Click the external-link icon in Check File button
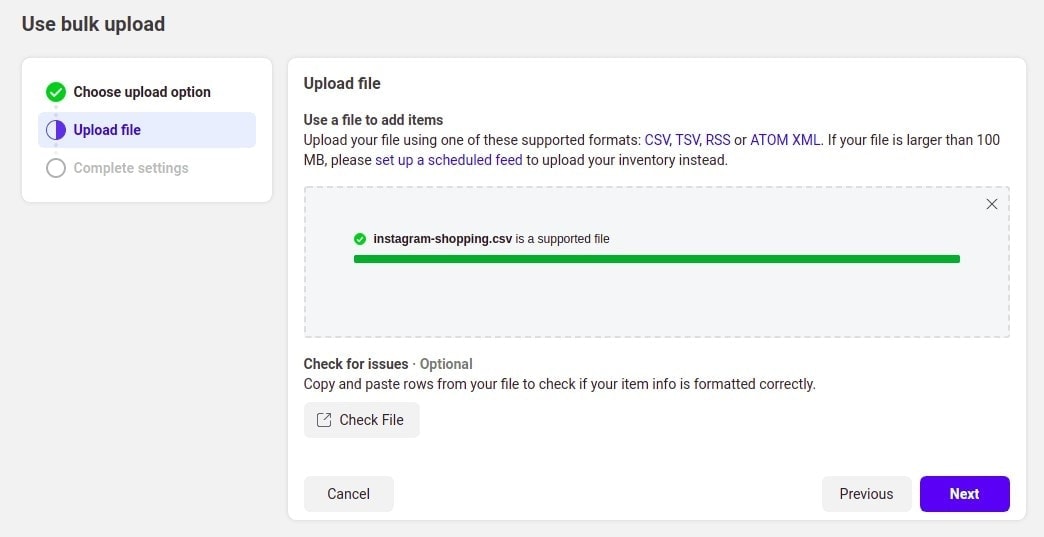The height and width of the screenshot is (537, 1044). click(x=324, y=420)
